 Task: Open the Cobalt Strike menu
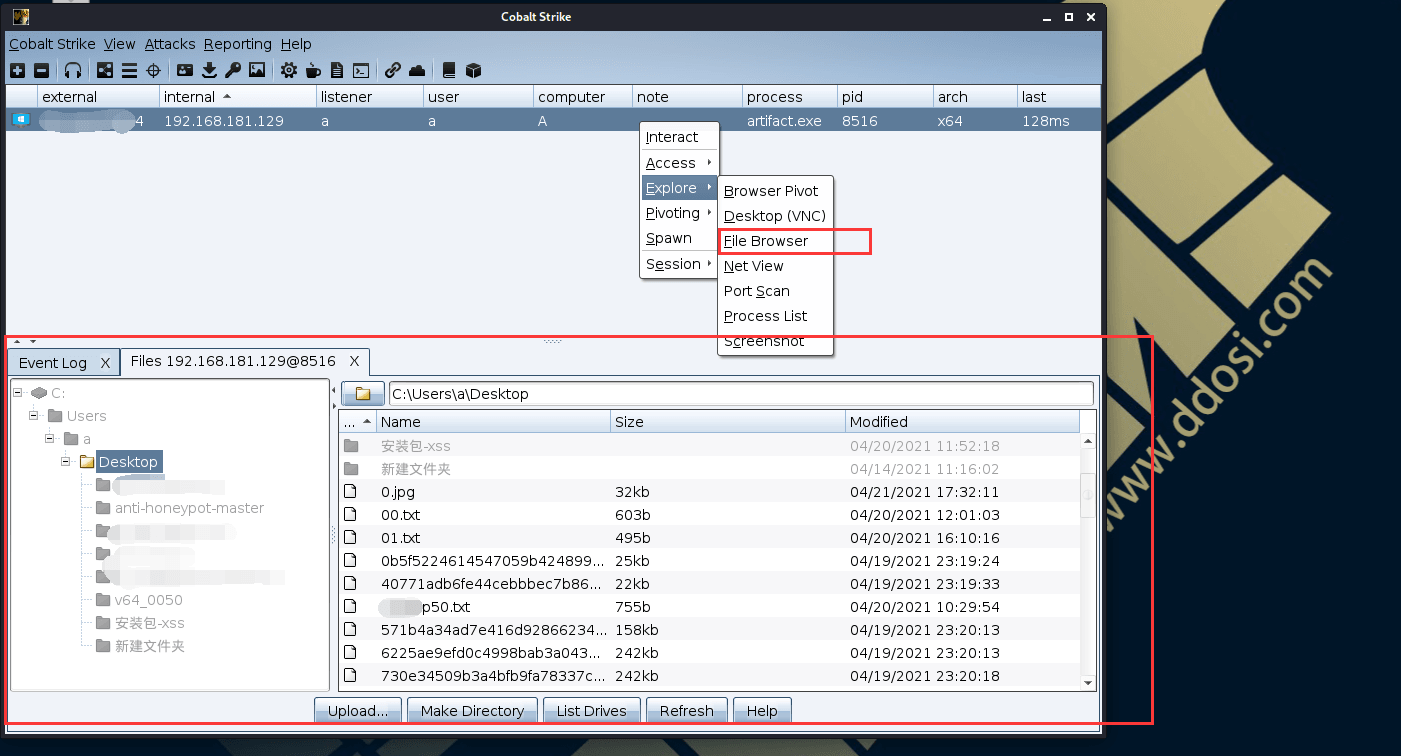52,44
